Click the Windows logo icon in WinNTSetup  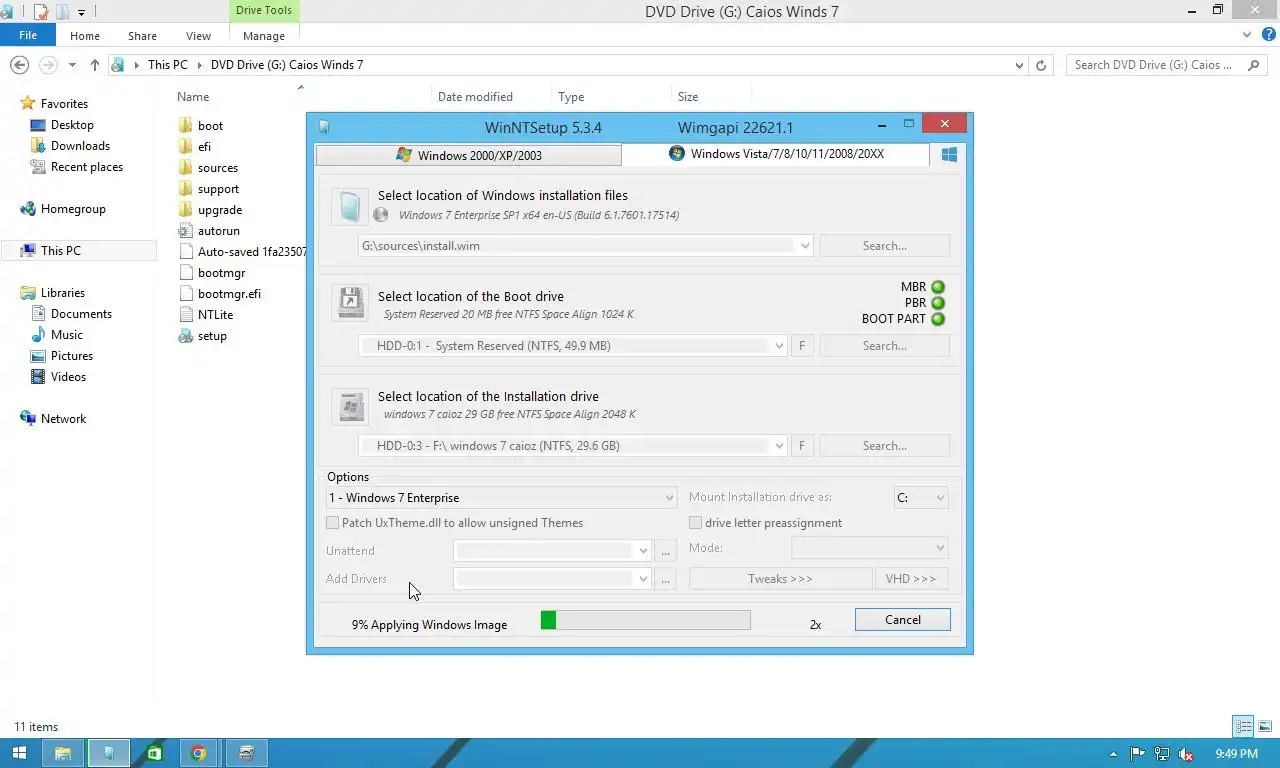949,154
